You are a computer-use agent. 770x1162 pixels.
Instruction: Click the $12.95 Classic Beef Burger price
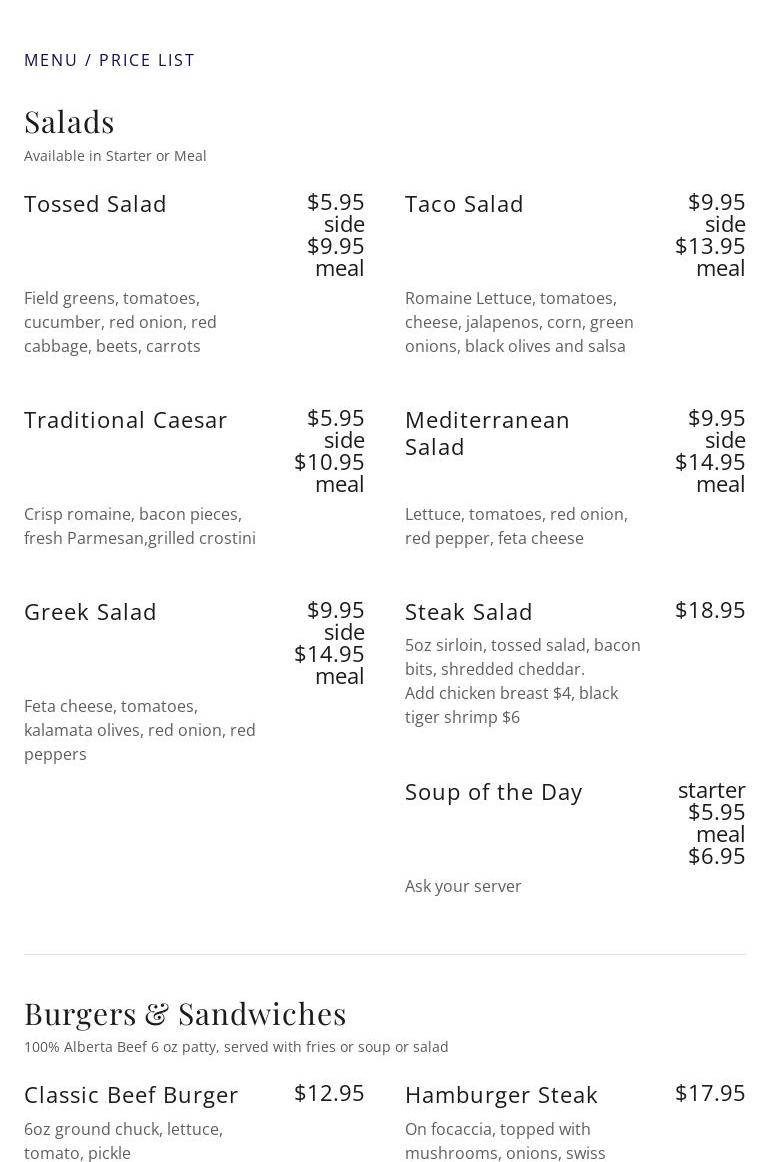click(329, 1093)
